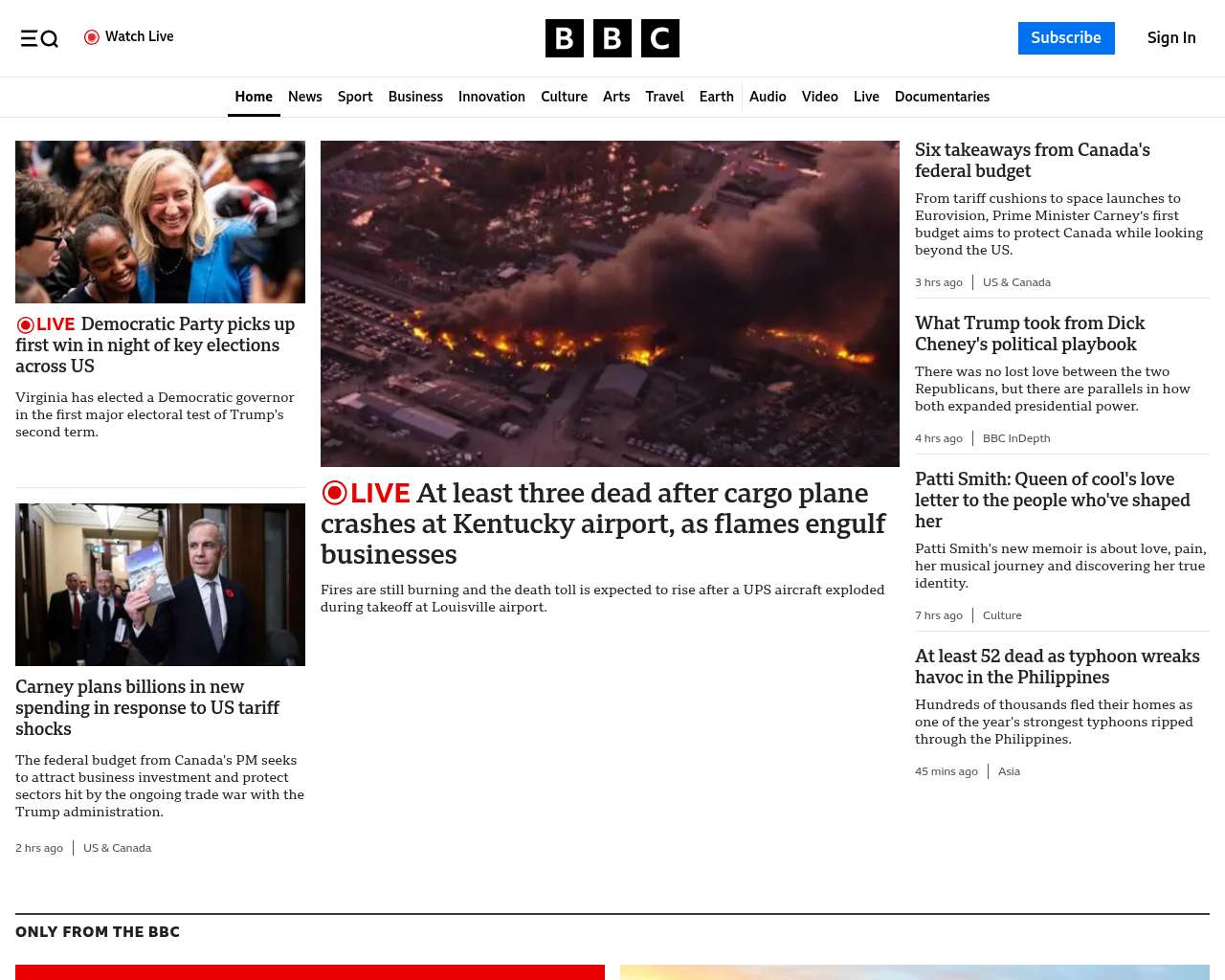This screenshot has width=1225, height=980.
Task: Open the Live section in navigation
Action: point(866,97)
